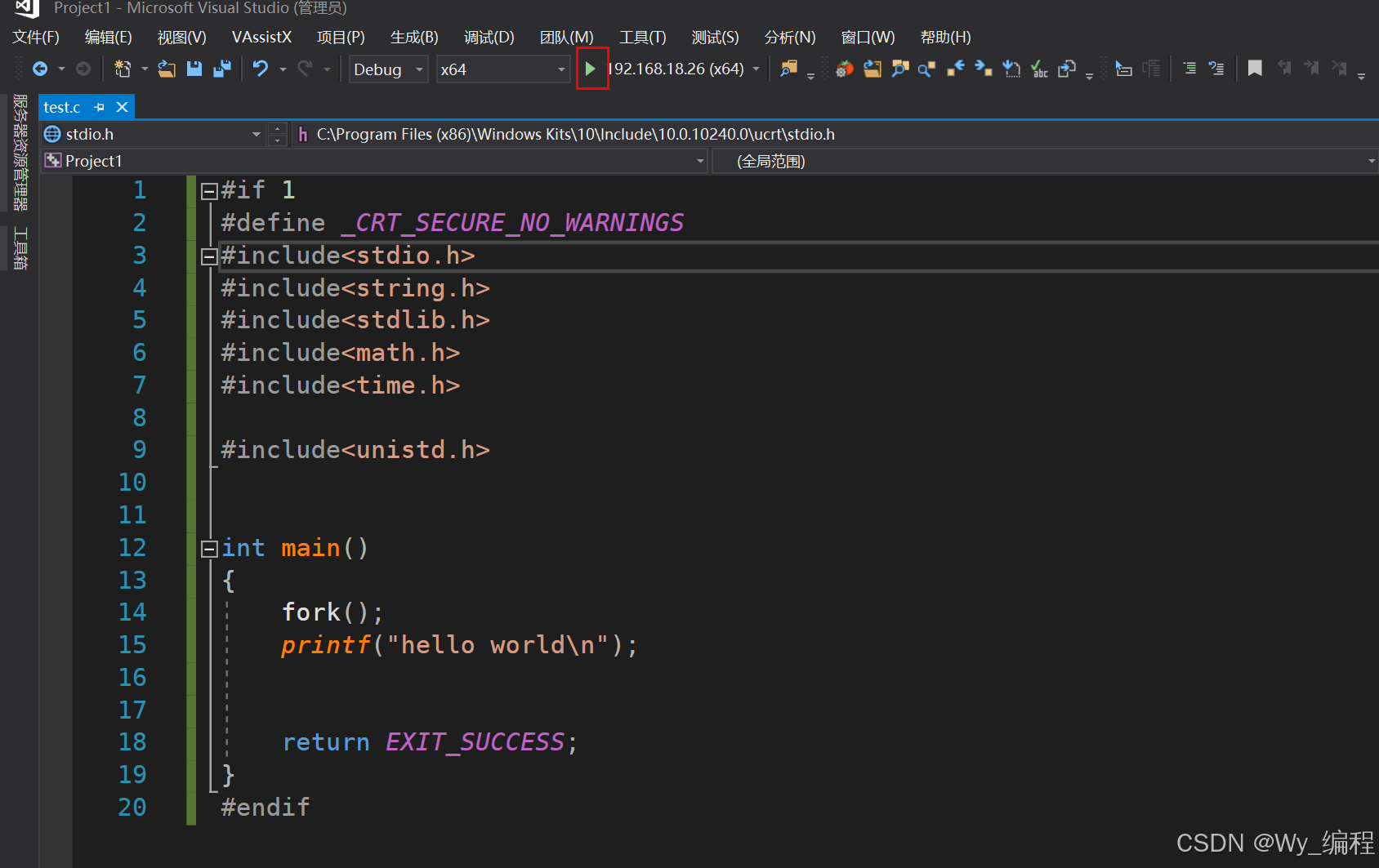Click the Increase Line Indent icon
The height and width of the screenshot is (868, 1379).
click(1216, 69)
